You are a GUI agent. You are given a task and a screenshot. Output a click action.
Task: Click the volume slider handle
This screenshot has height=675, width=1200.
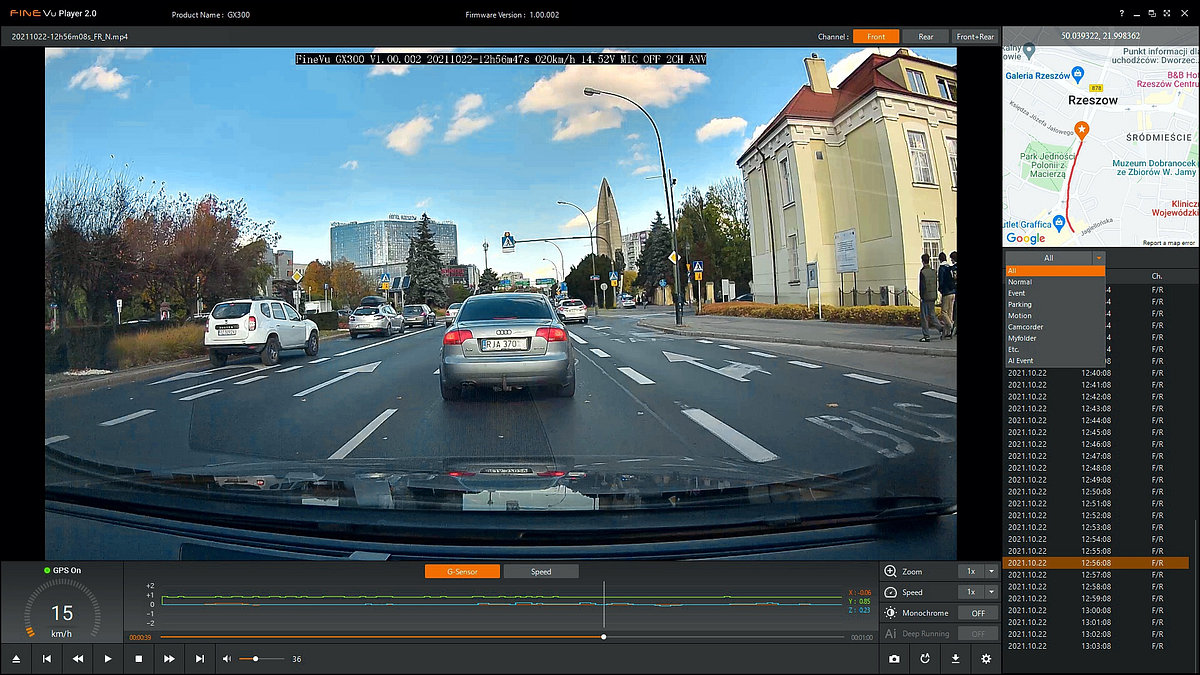(x=256, y=659)
